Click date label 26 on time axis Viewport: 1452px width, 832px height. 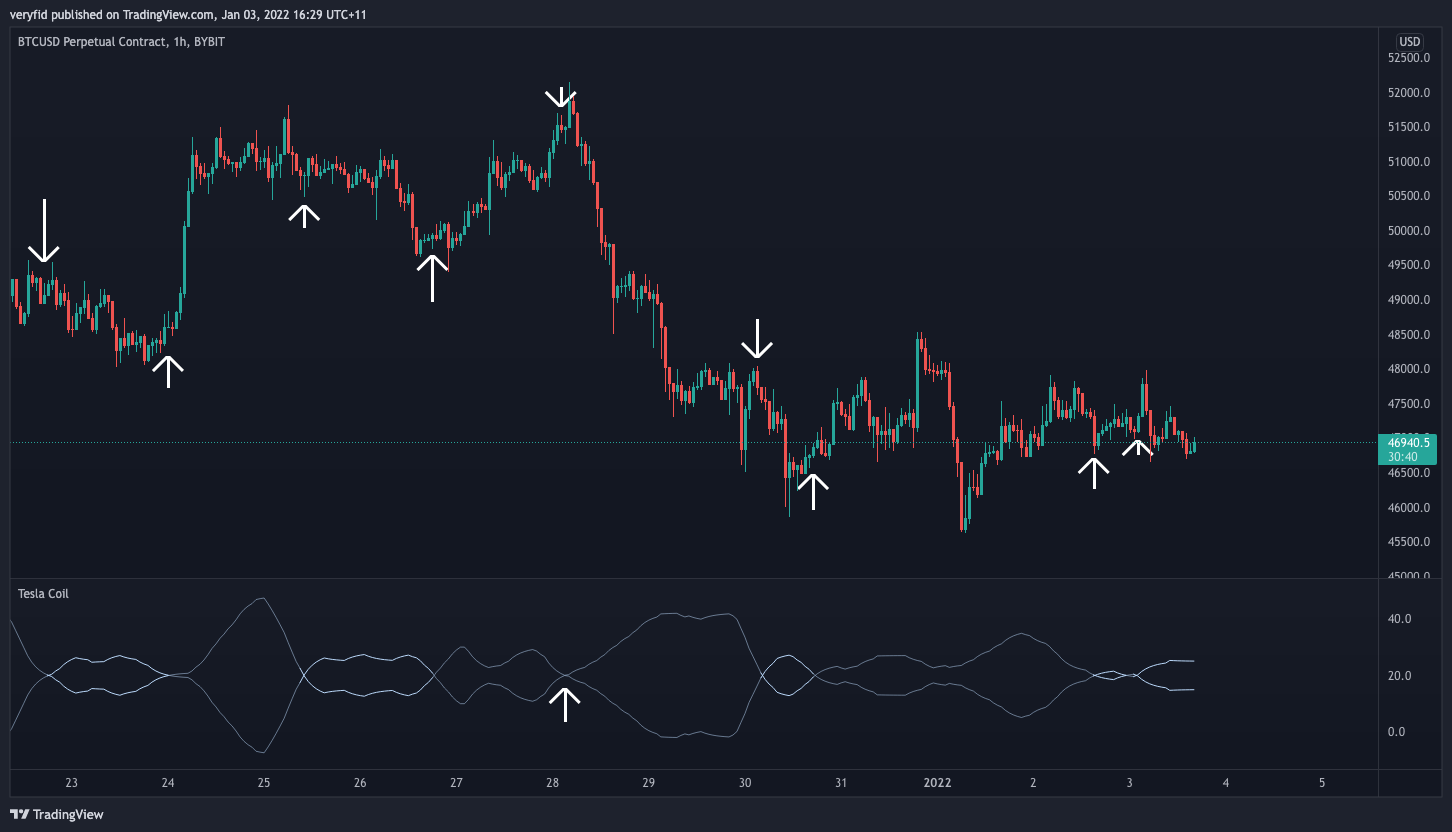click(360, 783)
